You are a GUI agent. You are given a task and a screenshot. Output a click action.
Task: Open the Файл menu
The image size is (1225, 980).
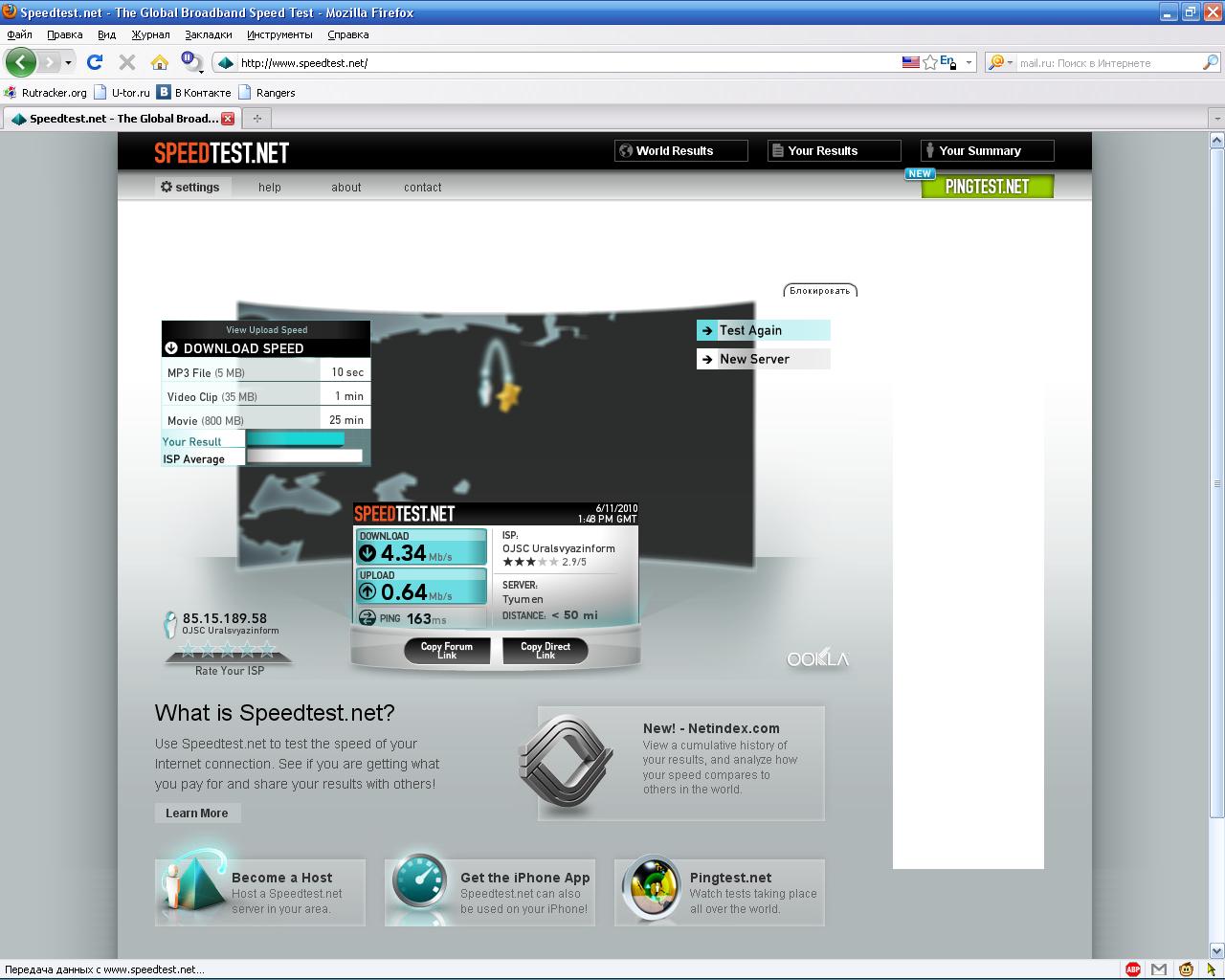19,34
